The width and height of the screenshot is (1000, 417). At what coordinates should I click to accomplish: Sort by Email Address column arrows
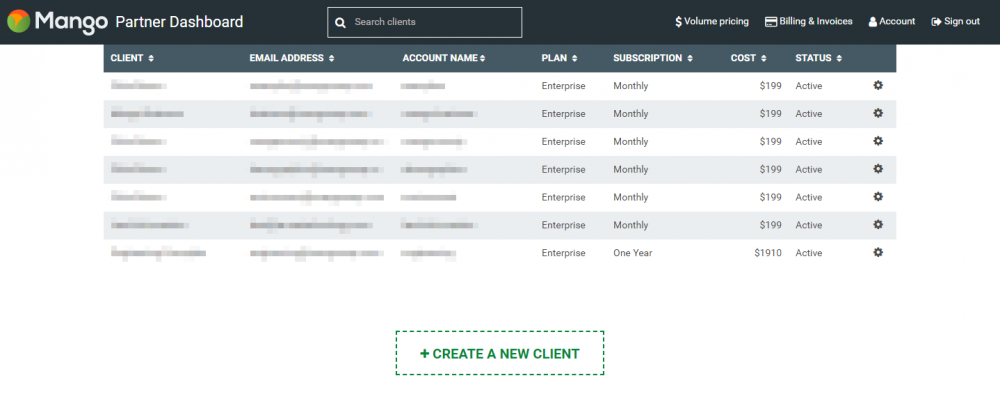pyautogui.click(x=332, y=59)
